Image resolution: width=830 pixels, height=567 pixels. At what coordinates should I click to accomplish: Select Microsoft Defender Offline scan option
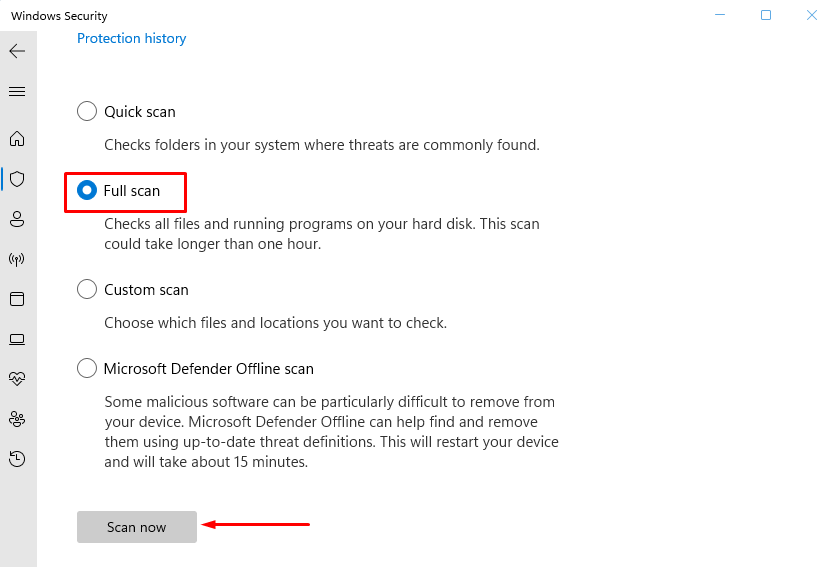(x=87, y=369)
